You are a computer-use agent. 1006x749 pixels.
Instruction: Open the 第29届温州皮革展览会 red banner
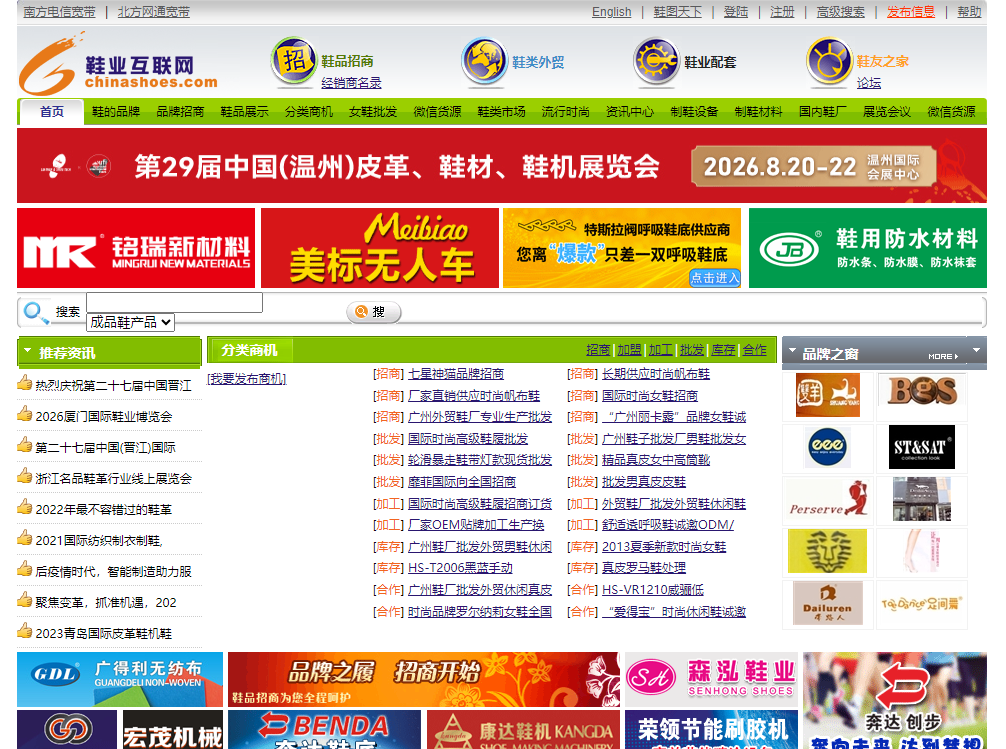(x=502, y=166)
